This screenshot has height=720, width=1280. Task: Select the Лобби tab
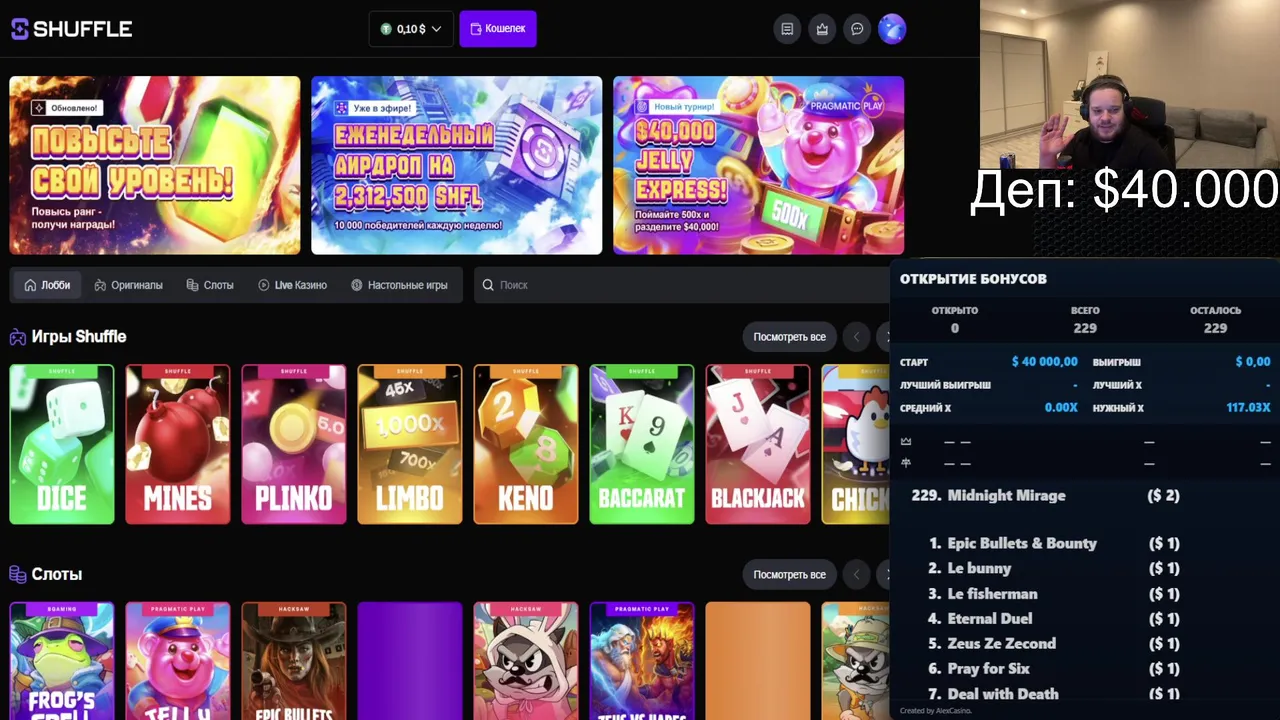[x=48, y=285]
